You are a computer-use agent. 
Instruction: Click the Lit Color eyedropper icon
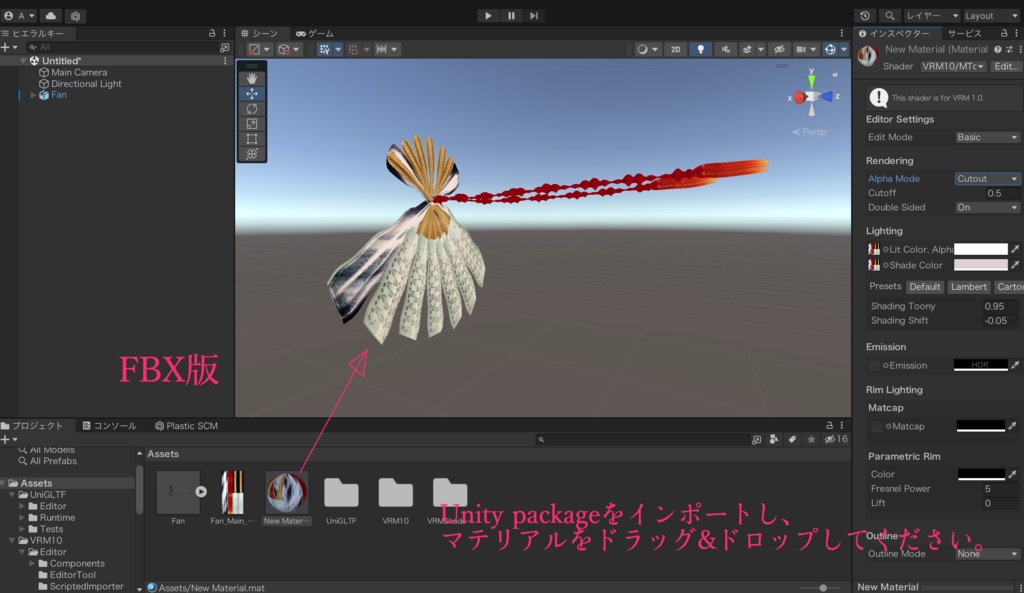[x=1015, y=249]
